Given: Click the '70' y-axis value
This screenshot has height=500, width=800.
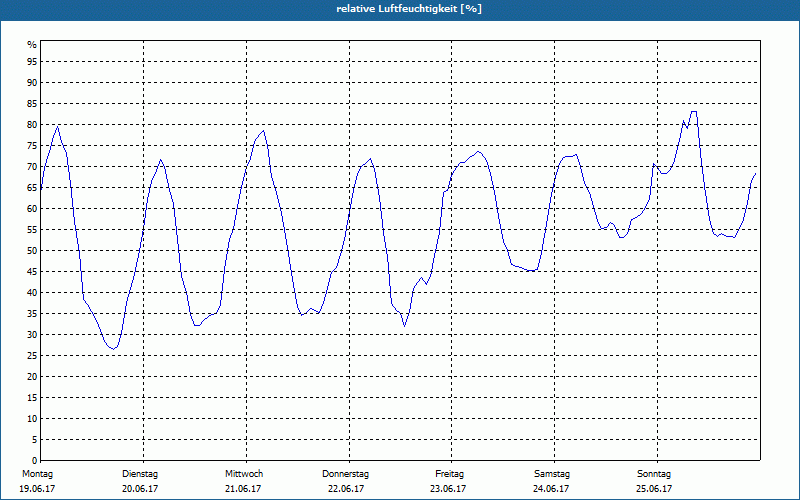Looking at the screenshot, I should click(32, 167).
